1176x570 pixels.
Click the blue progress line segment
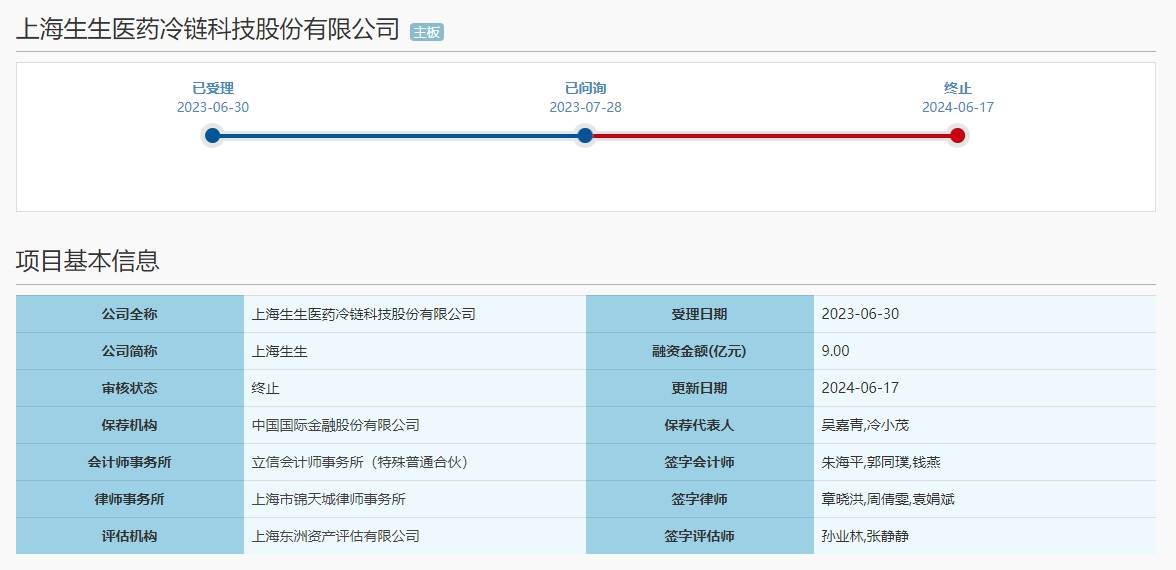point(398,135)
